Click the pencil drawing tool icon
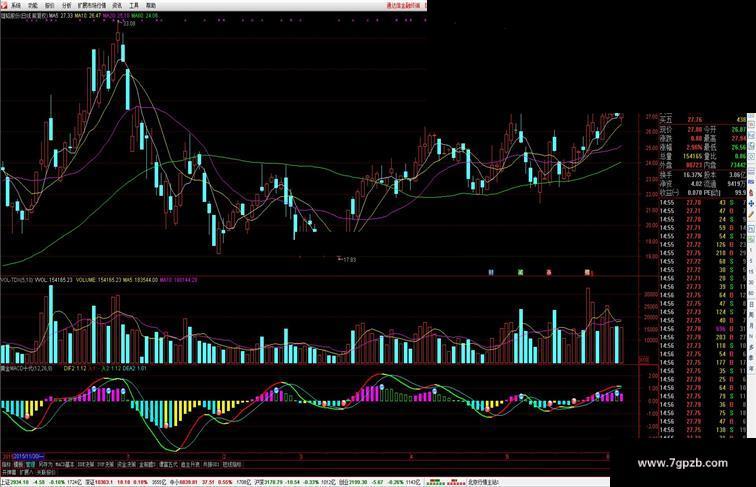This screenshot has height=487, width=756. (751, 214)
